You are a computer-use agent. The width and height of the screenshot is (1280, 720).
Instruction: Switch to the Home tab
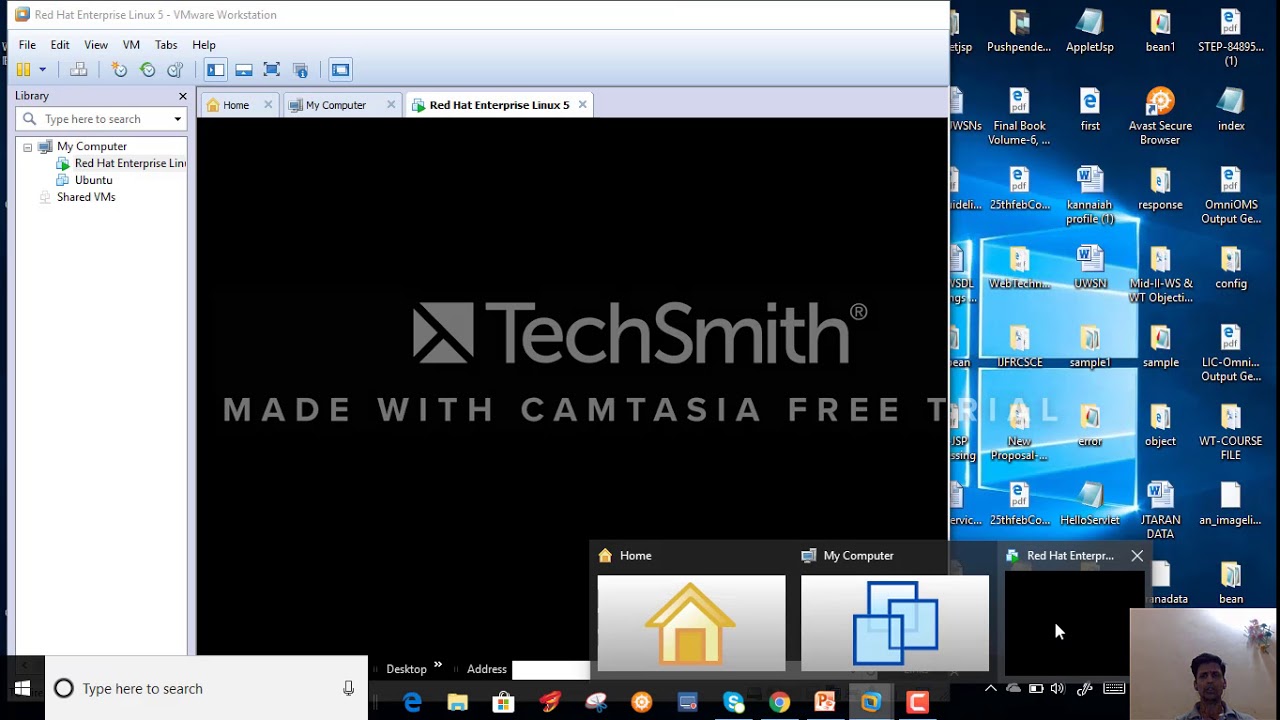236,105
